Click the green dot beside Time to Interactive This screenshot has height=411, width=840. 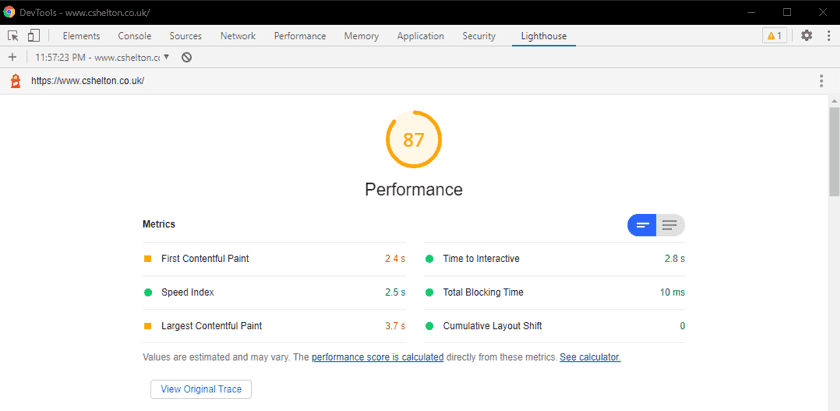tap(429, 259)
